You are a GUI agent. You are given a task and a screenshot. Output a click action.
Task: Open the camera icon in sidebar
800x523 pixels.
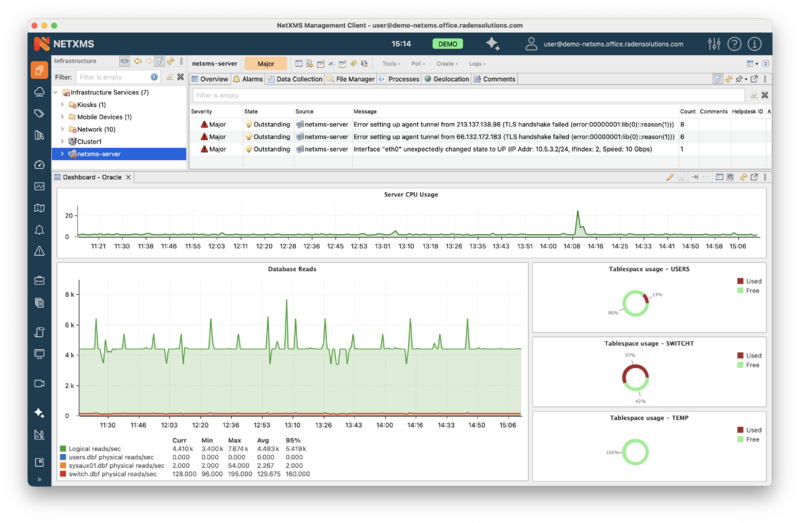pos(39,383)
